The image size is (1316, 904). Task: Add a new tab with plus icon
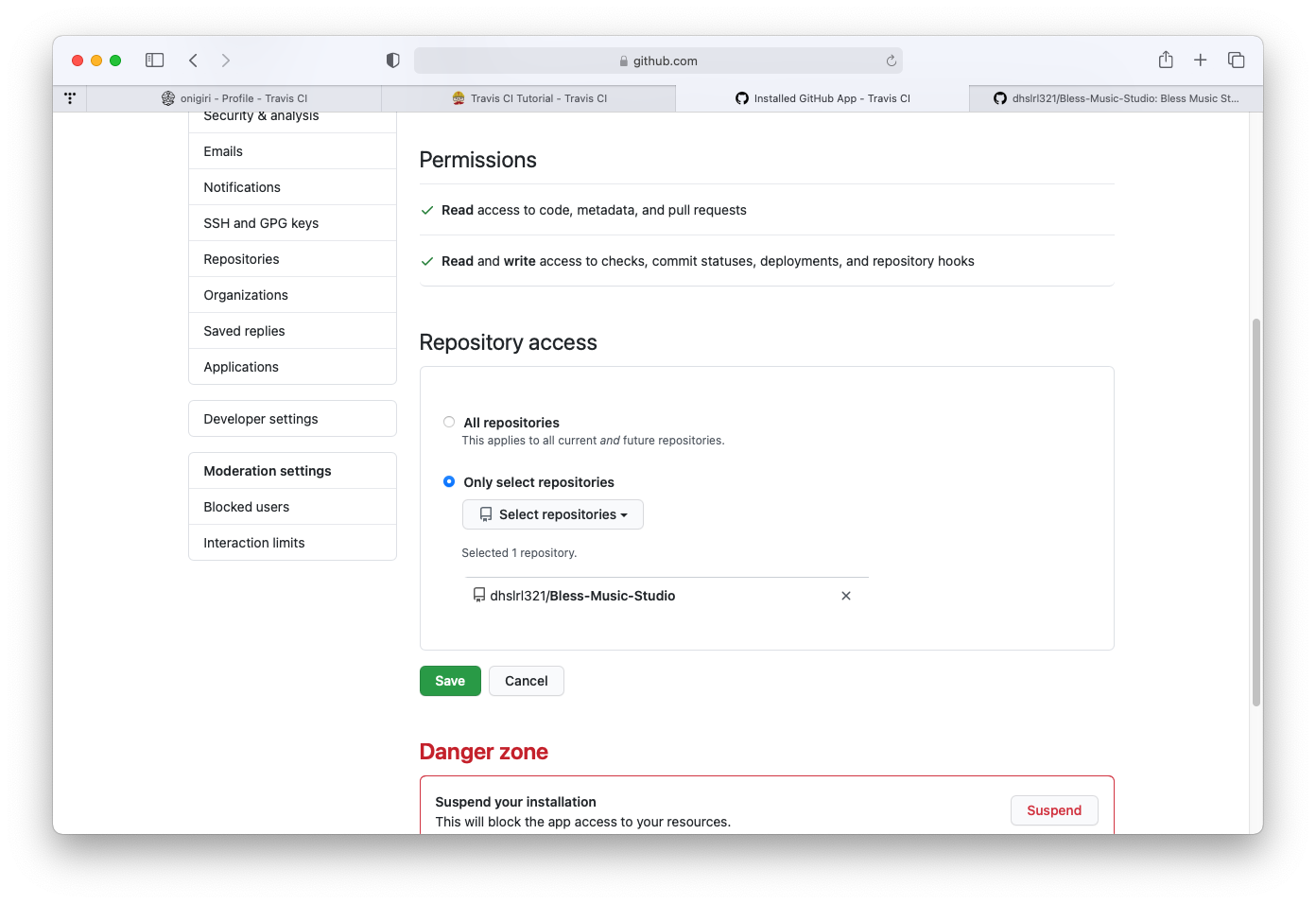tap(1200, 60)
